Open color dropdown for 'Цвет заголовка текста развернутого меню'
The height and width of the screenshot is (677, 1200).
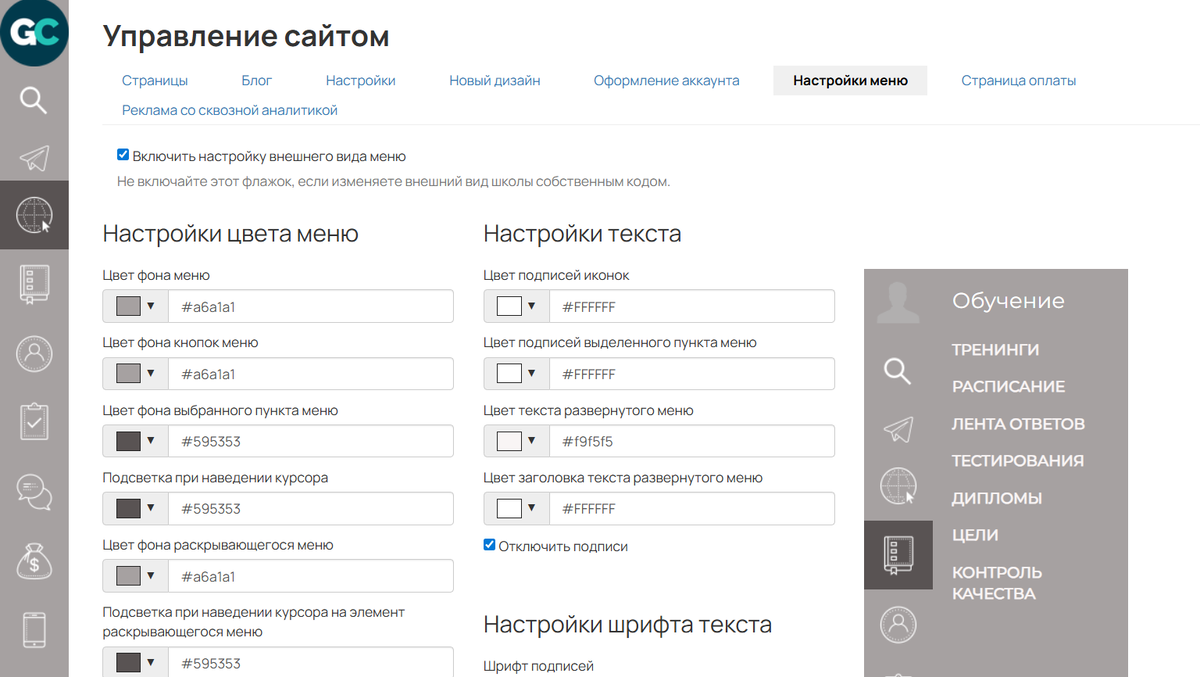pos(516,509)
